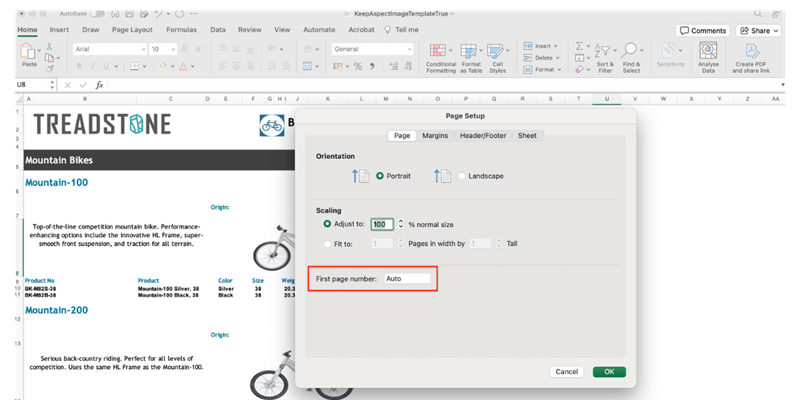Click the Insert Function fx icon
The width and height of the screenshot is (800, 400).
pyautogui.click(x=99, y=85)
